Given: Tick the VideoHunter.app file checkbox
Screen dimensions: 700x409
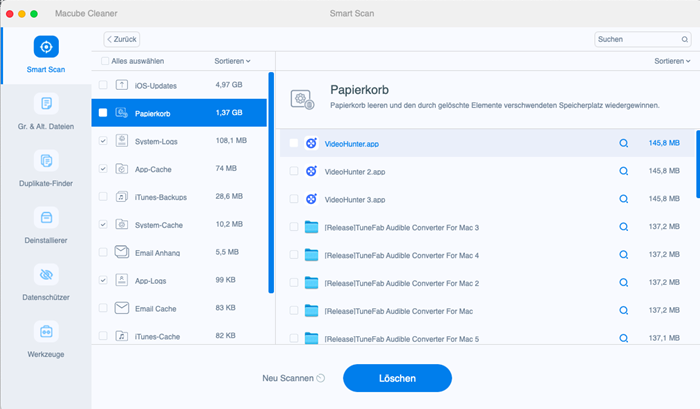Looking at the screenshot, I should [294, 143].
